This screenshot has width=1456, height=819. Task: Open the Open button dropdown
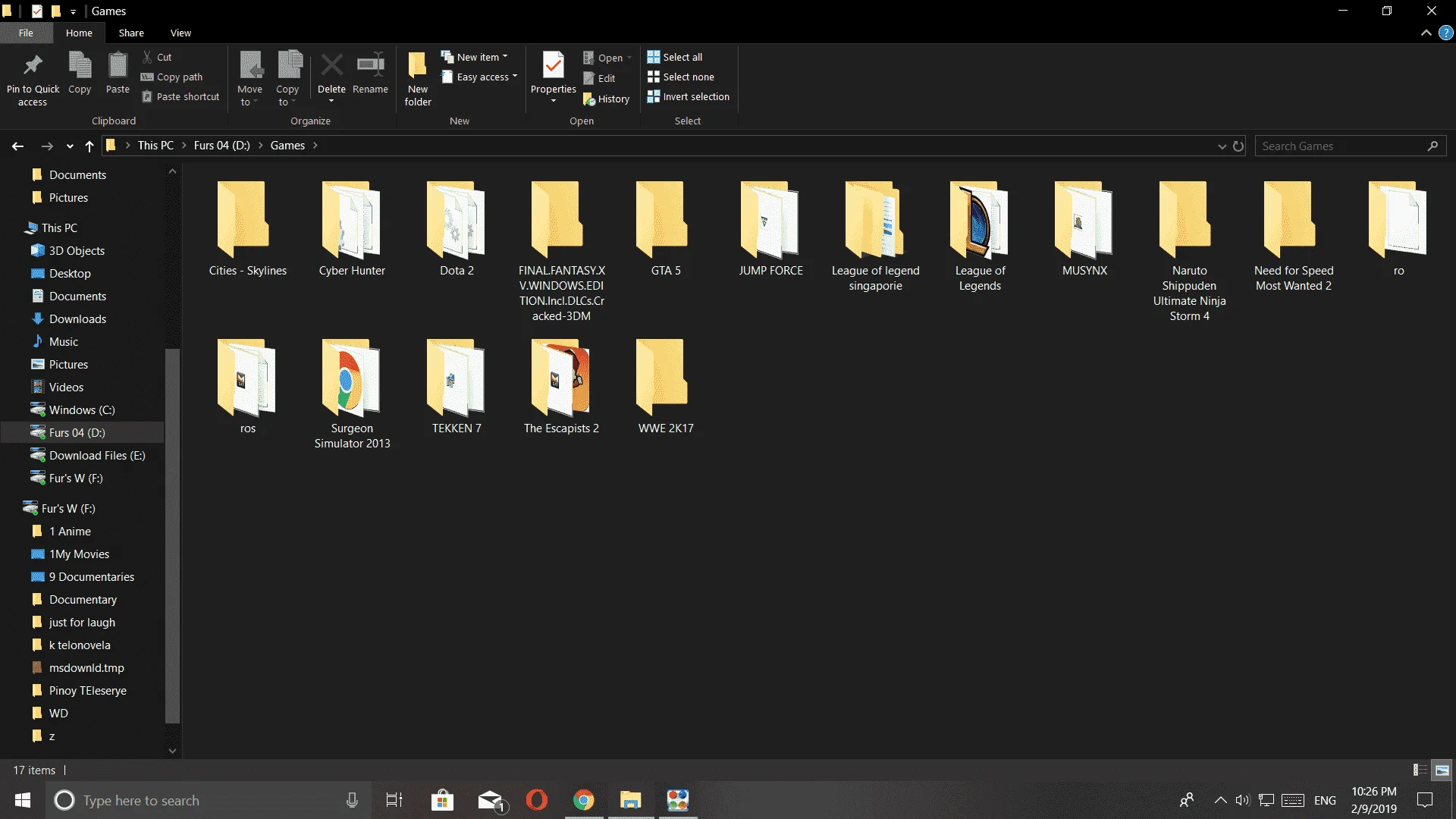tap(629, 58)
